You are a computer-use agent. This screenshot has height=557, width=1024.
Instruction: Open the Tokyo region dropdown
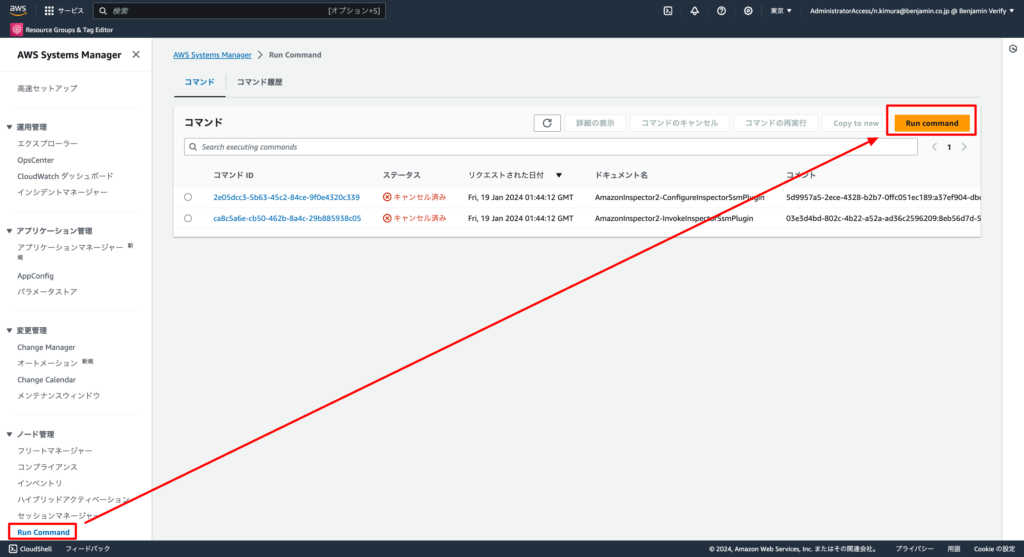[781, 10]
